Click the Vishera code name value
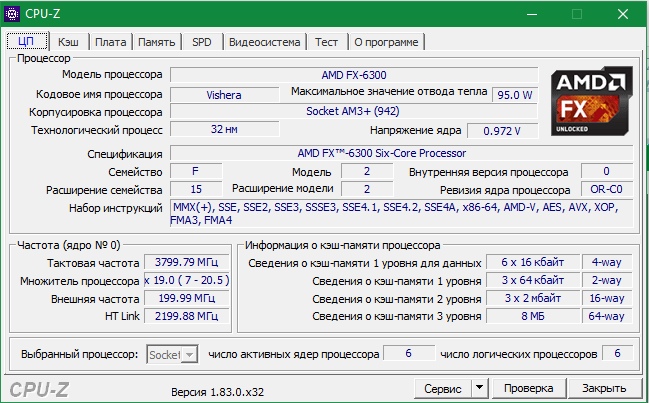The image size is (649, 403). [x=224, y=95]
